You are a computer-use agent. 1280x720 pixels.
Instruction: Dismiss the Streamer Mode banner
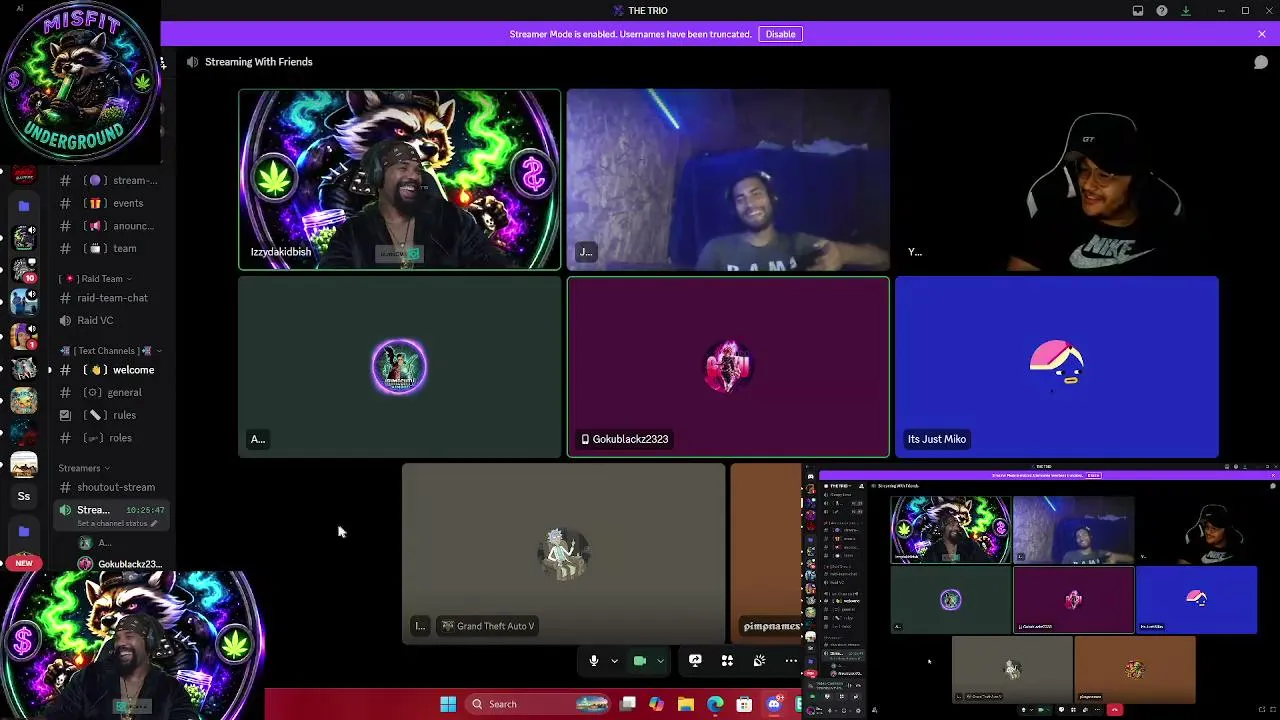coord(1262,34)
